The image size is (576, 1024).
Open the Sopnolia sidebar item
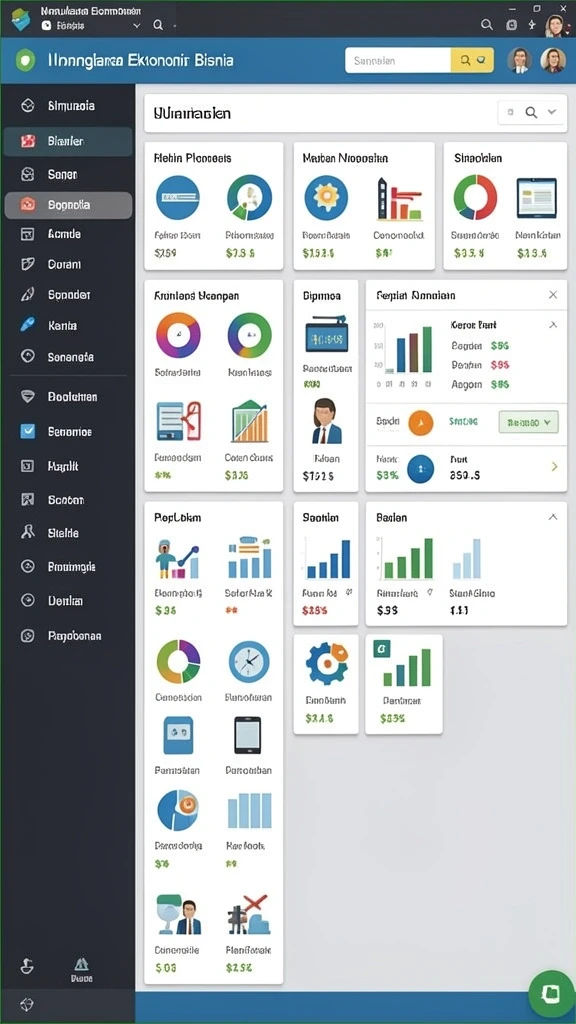click(68, 205)
